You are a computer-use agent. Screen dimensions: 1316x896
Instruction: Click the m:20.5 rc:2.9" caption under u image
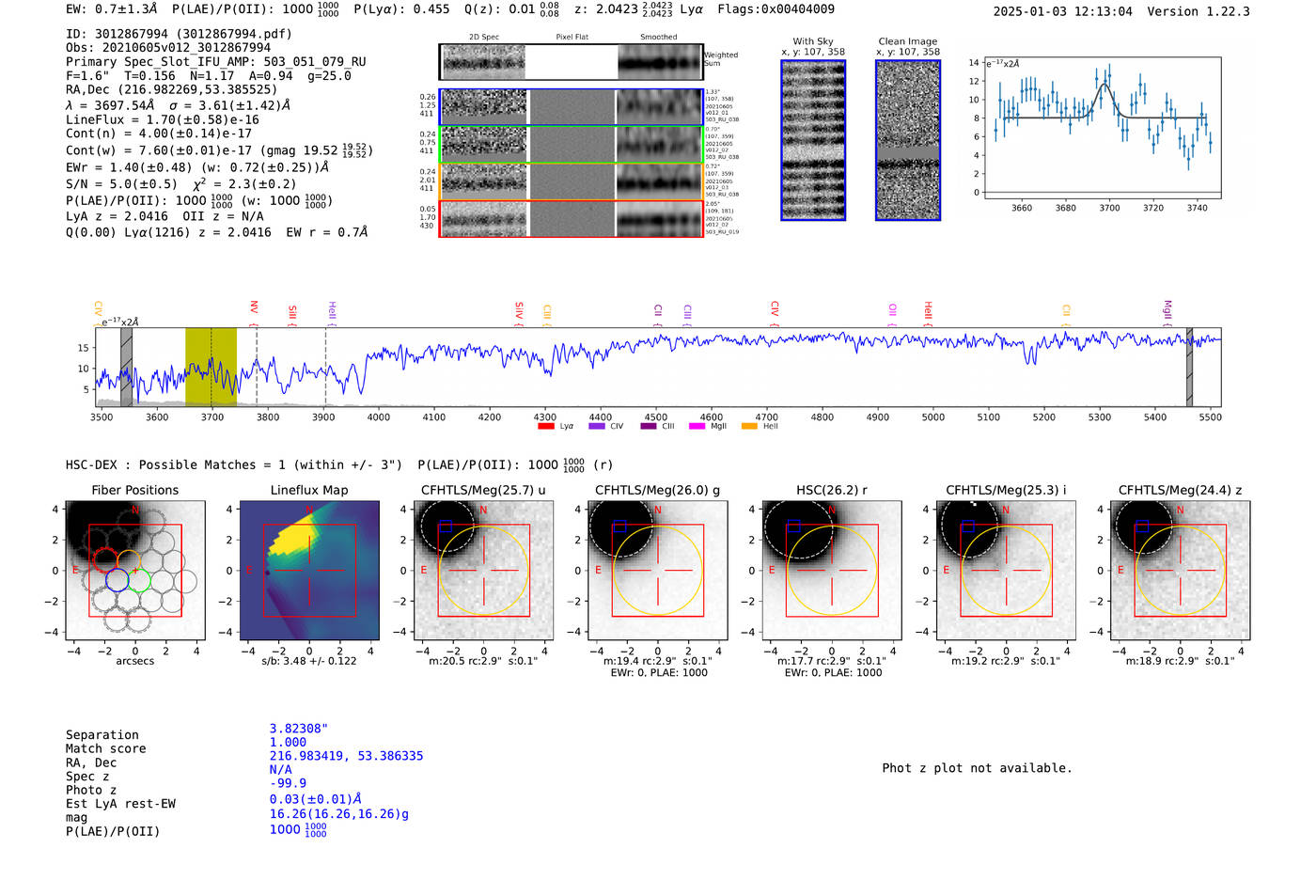point(483,661)
